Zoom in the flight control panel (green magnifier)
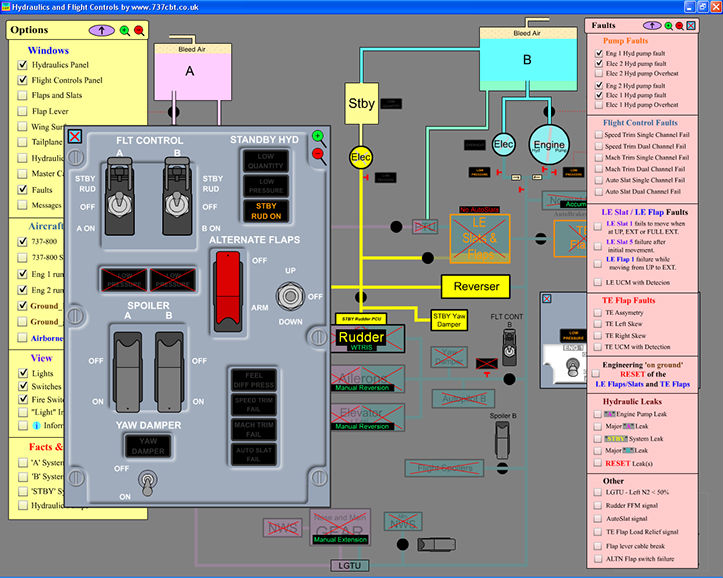Viewport: 723px width, 578px height. [x=318, y=136]
